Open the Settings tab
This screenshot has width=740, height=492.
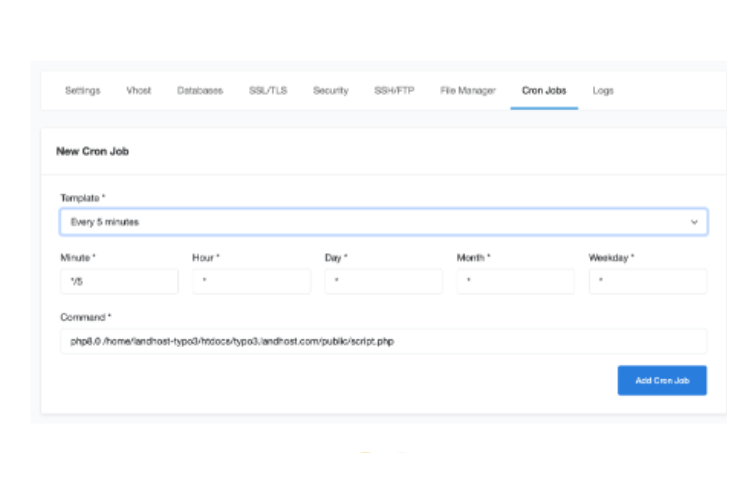click(82, 91)
